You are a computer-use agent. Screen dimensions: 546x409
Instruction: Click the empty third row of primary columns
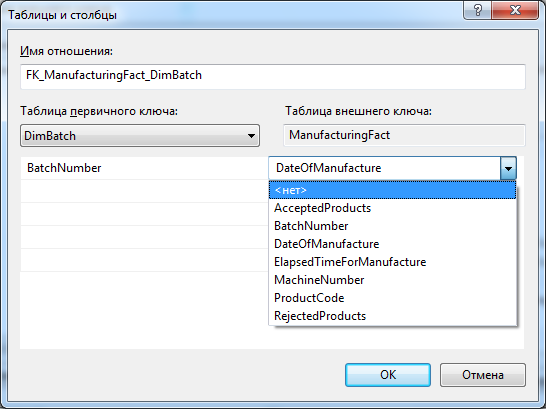[x=144, y=214]
